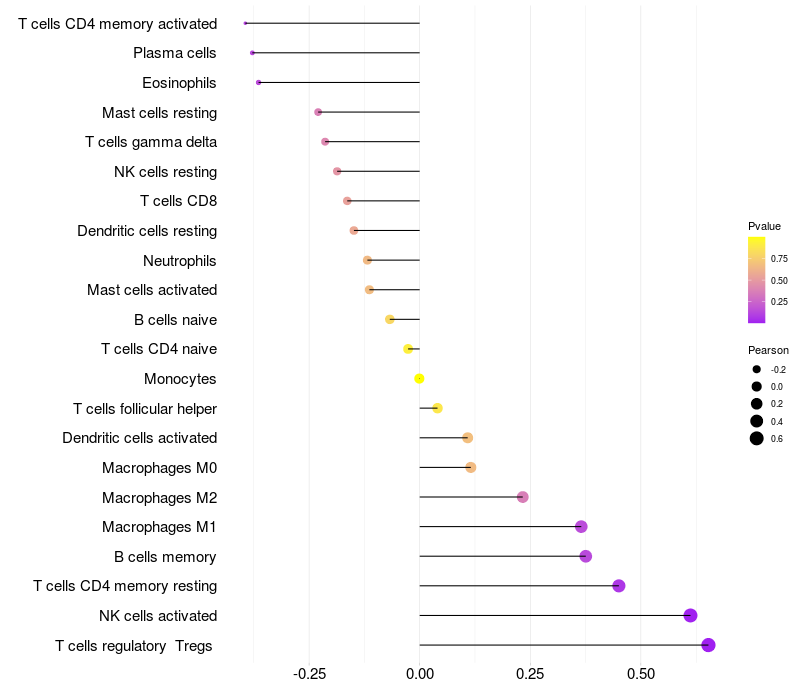The height and width of the screenshot is (700, 800).
Task: Click the Mast cells resting dot
Action: (318, 112)
